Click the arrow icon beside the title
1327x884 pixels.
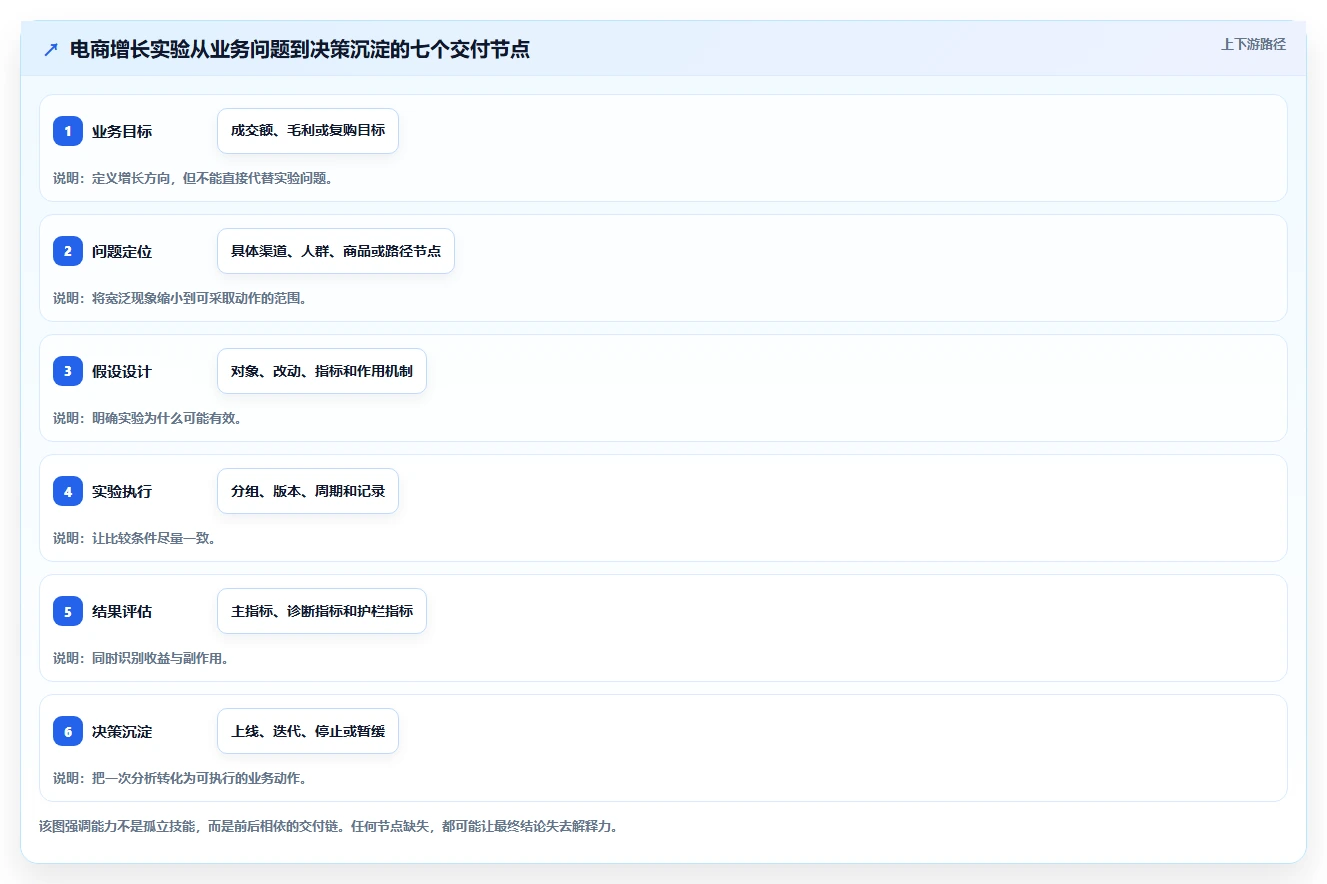51,49
